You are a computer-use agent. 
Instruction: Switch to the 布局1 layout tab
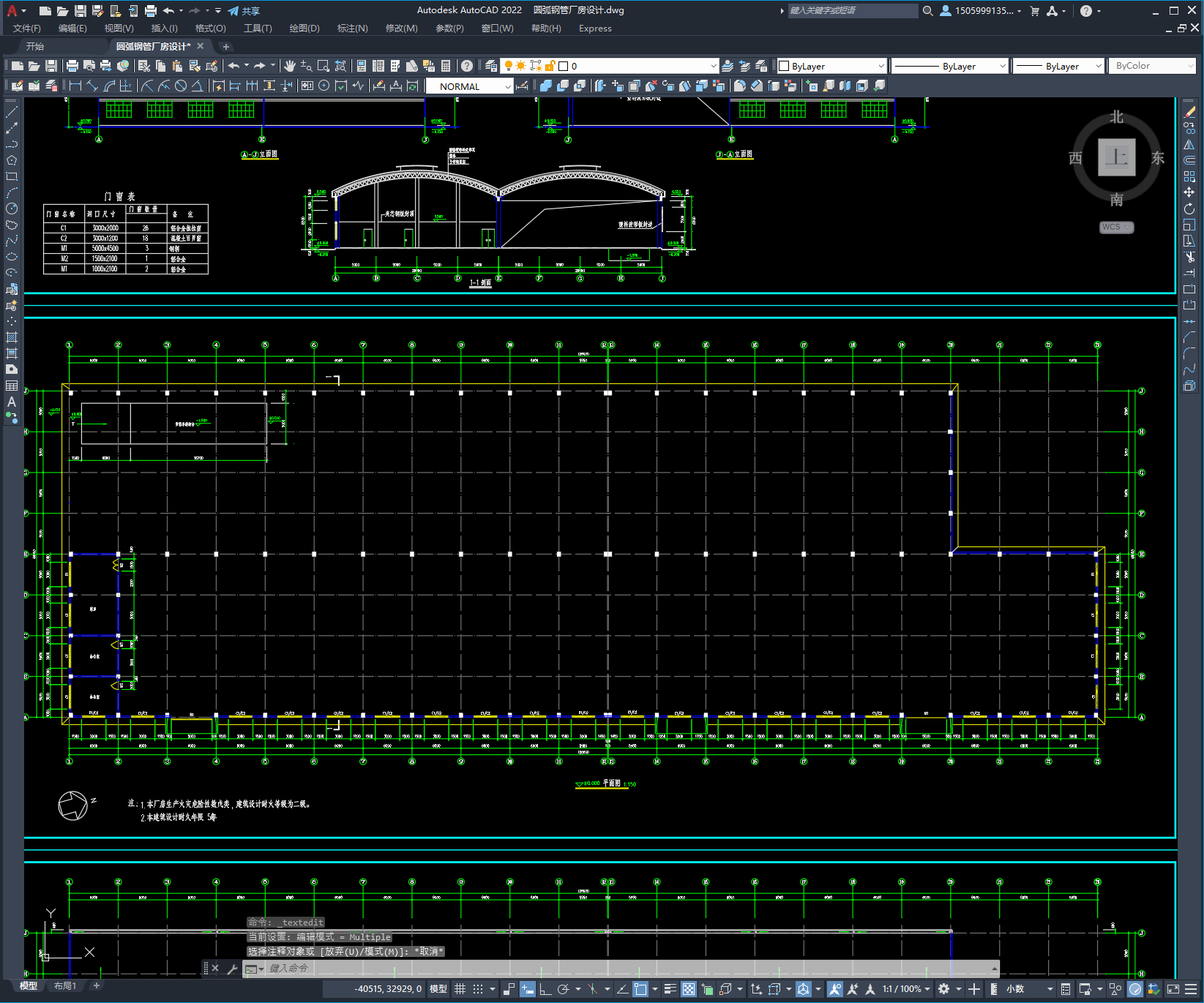tap(65, 985)
